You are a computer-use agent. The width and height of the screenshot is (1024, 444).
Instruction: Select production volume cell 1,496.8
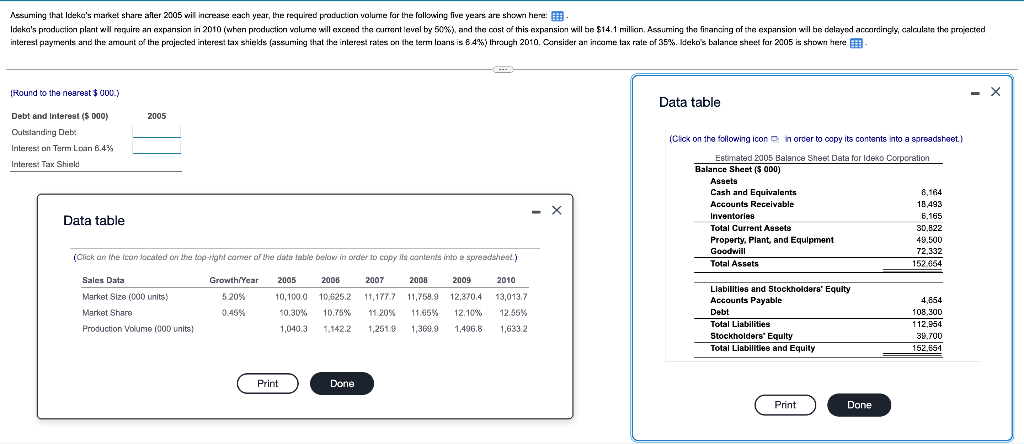[x=469, y=329]
